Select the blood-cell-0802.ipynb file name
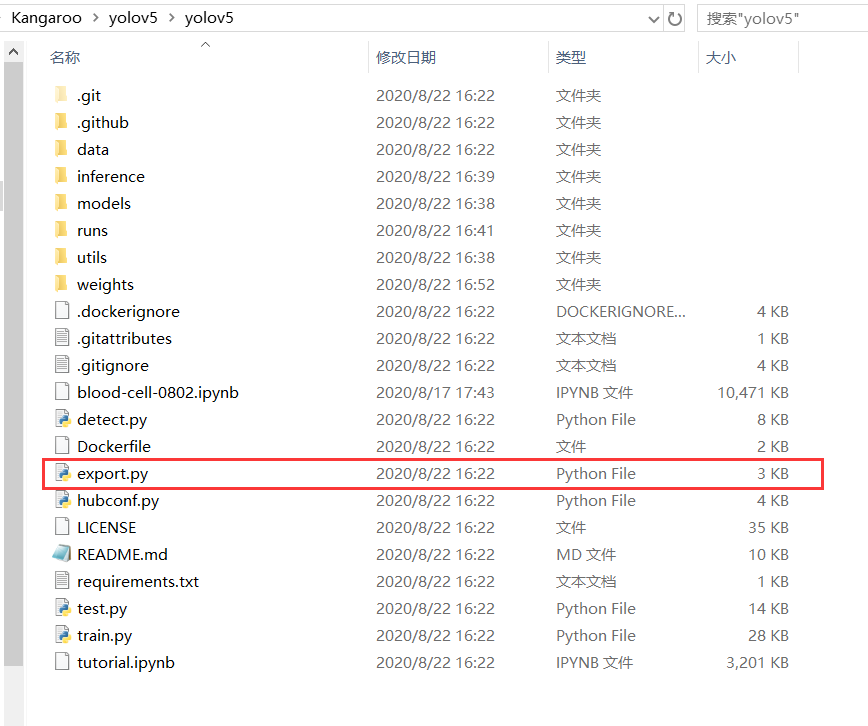The image size is (868, 726). 158,393
